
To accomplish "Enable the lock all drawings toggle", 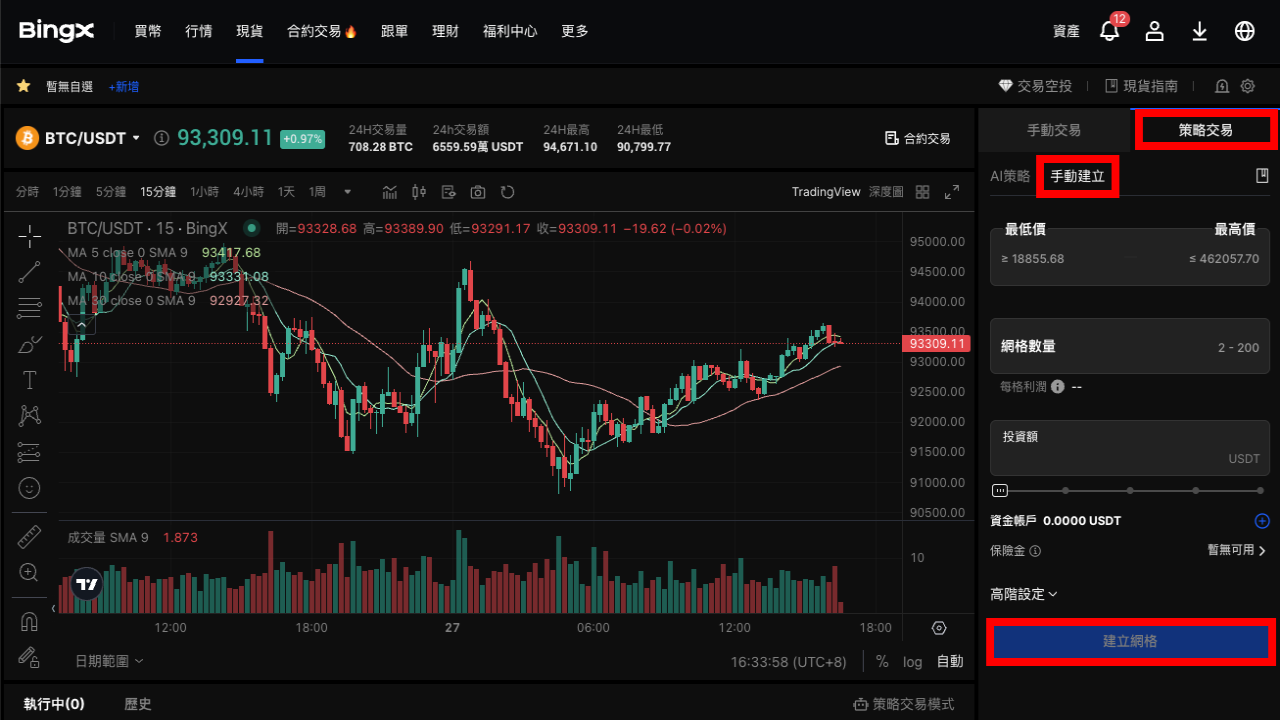I will pyautogui.click(x=29, y=658).
